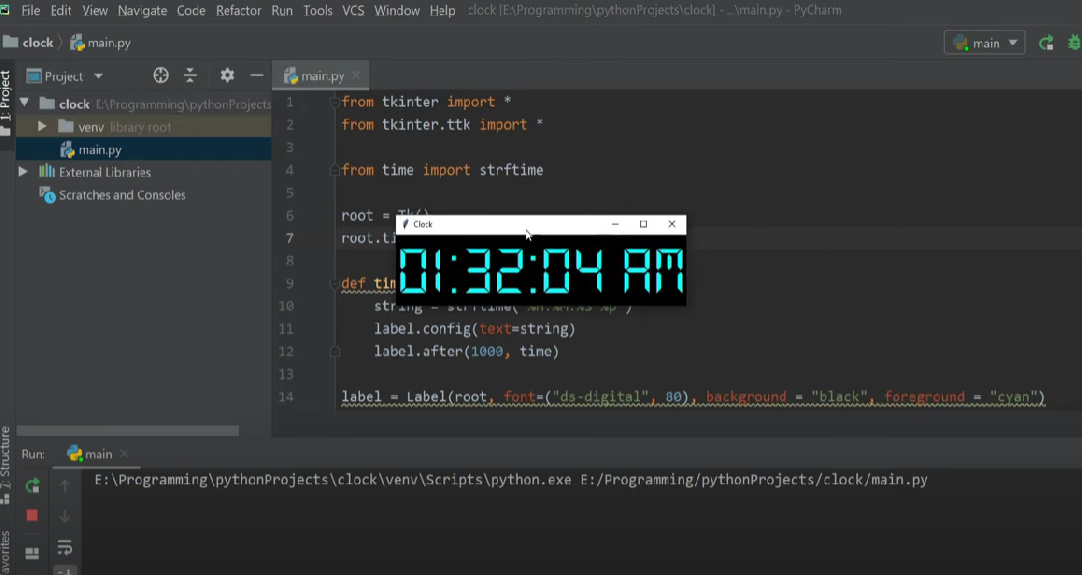Collapse the clock project root folder
The height and width of the screenshot is (575, 1082).
24,104
